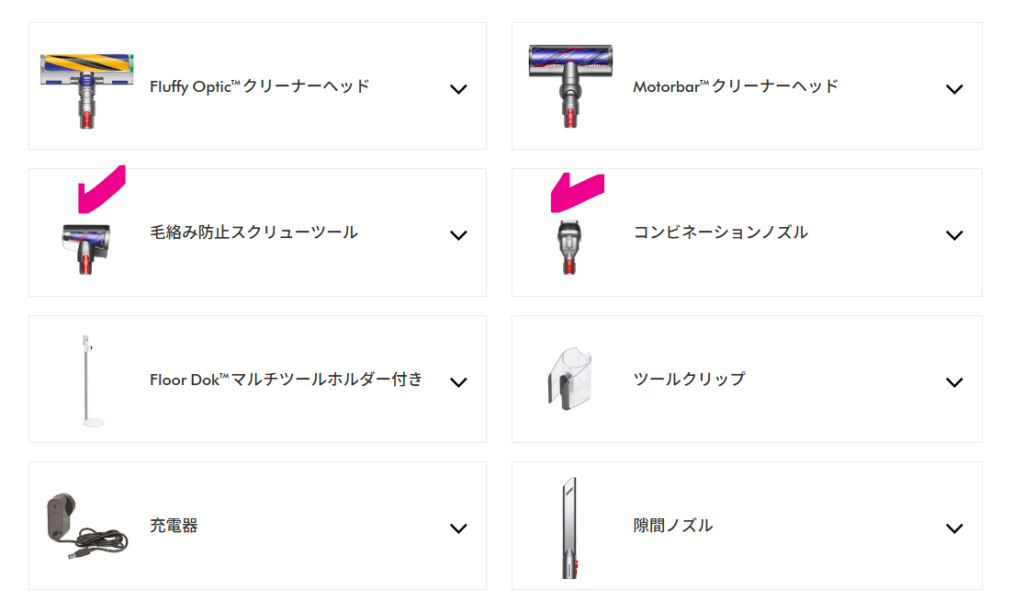Expand the ツールクリップ chevron

point(954,382)
